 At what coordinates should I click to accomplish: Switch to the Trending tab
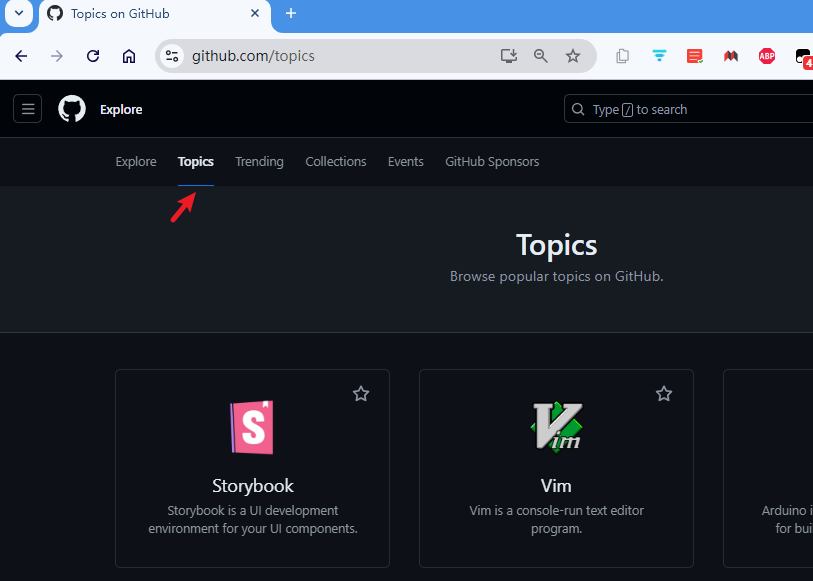[x=259, y=161]
